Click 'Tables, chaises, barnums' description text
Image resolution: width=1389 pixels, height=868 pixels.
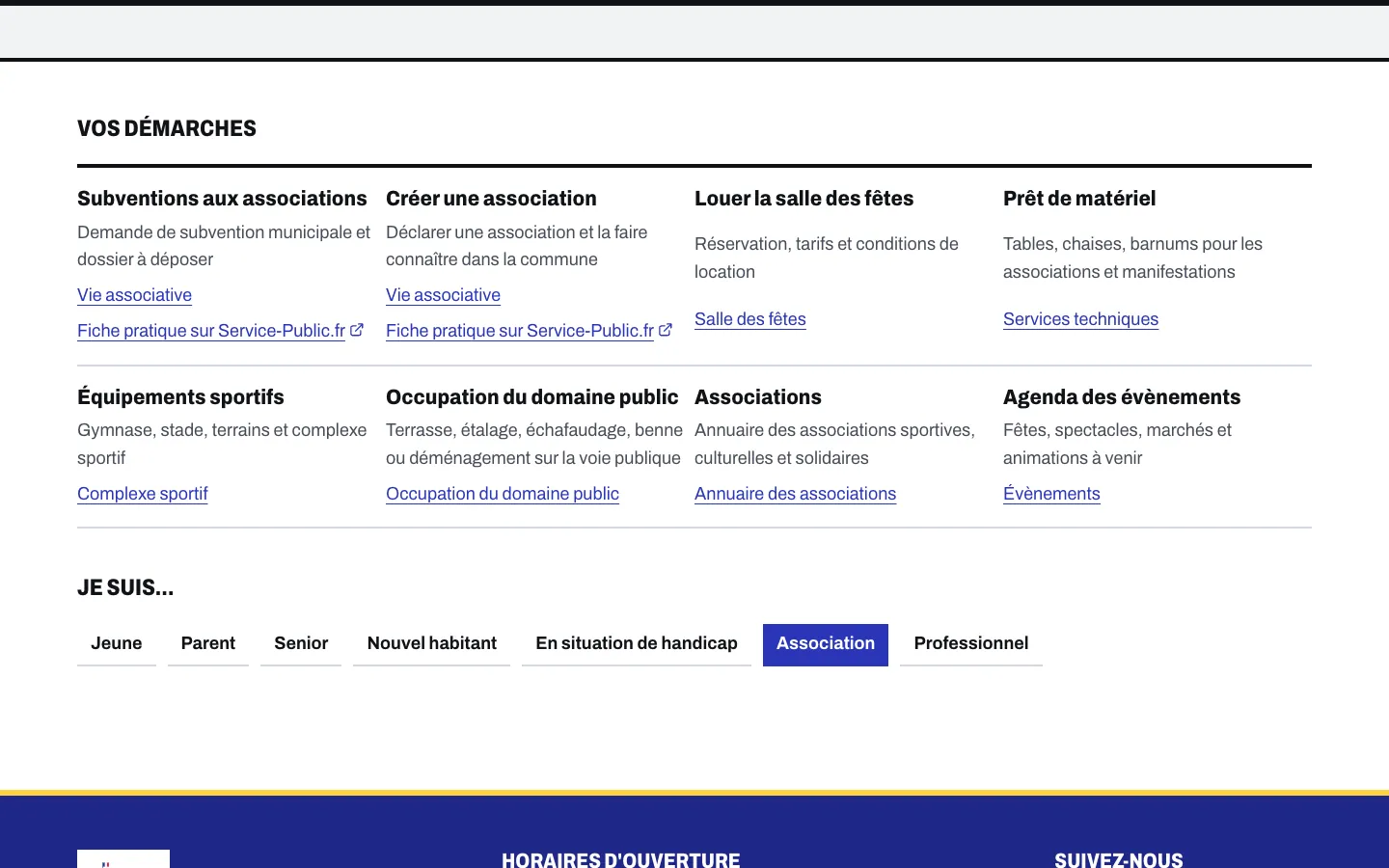1132,258
